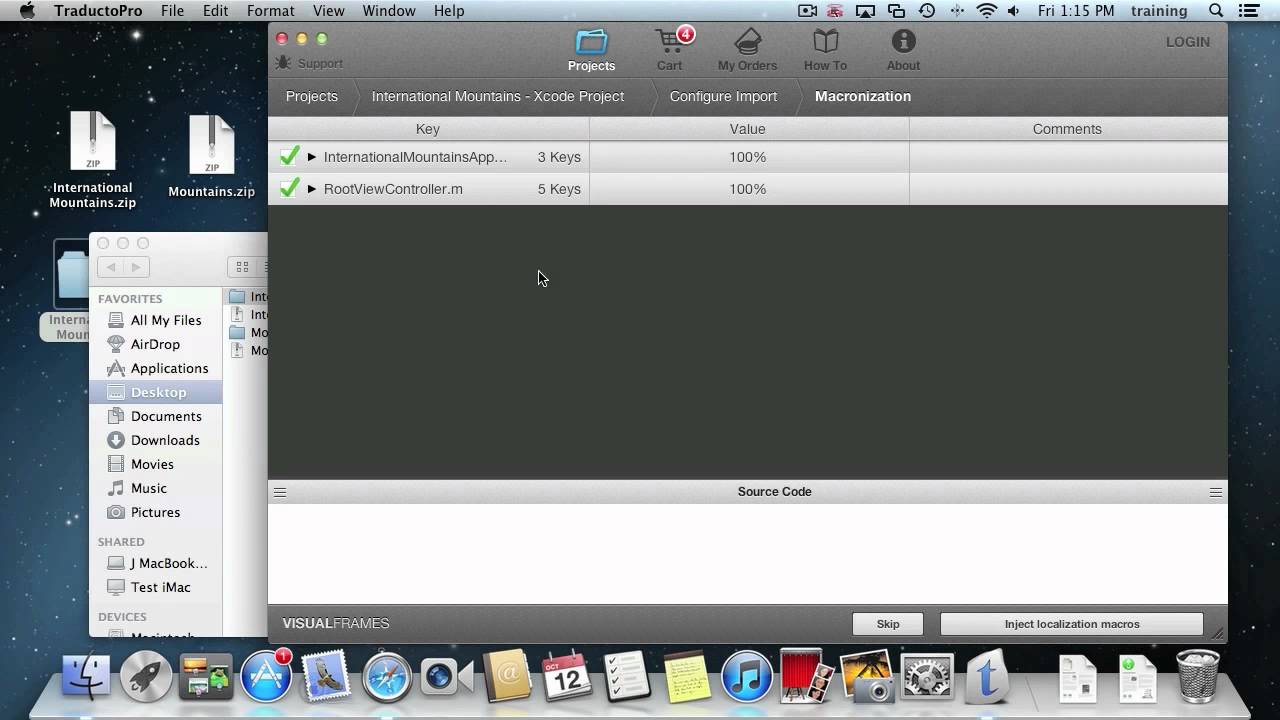
Task: Open the How To guide icon
Action: 825,50
